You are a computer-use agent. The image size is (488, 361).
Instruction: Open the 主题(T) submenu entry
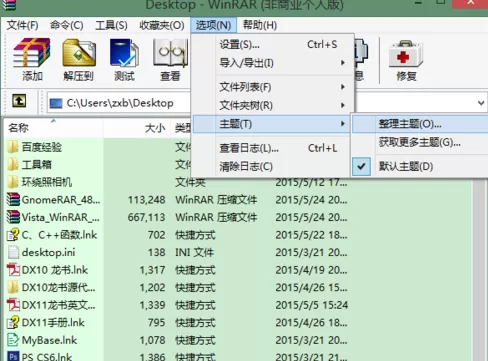click(x=272, y=124)
